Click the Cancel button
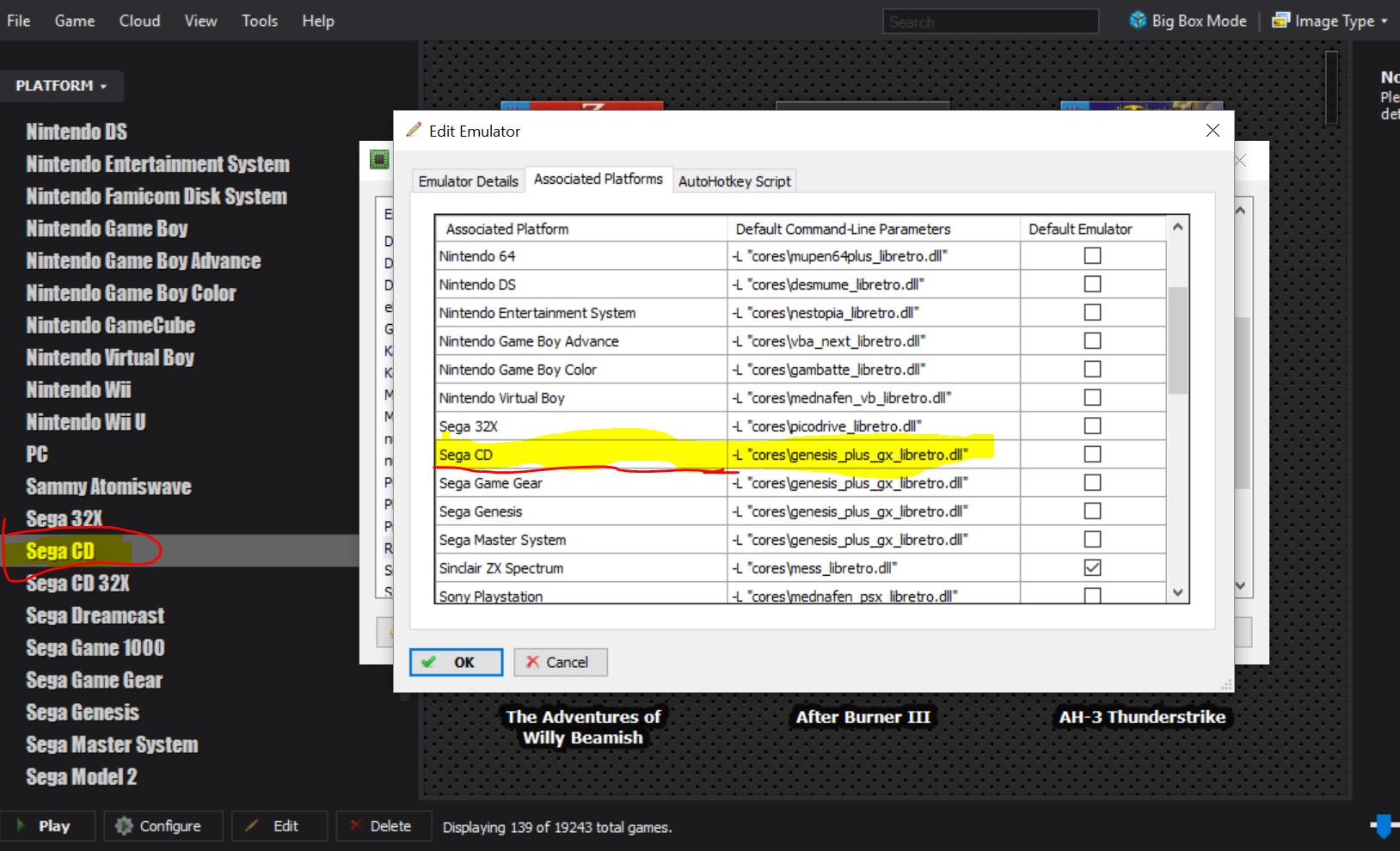1400x851 pixels. [x=561, y=662]
